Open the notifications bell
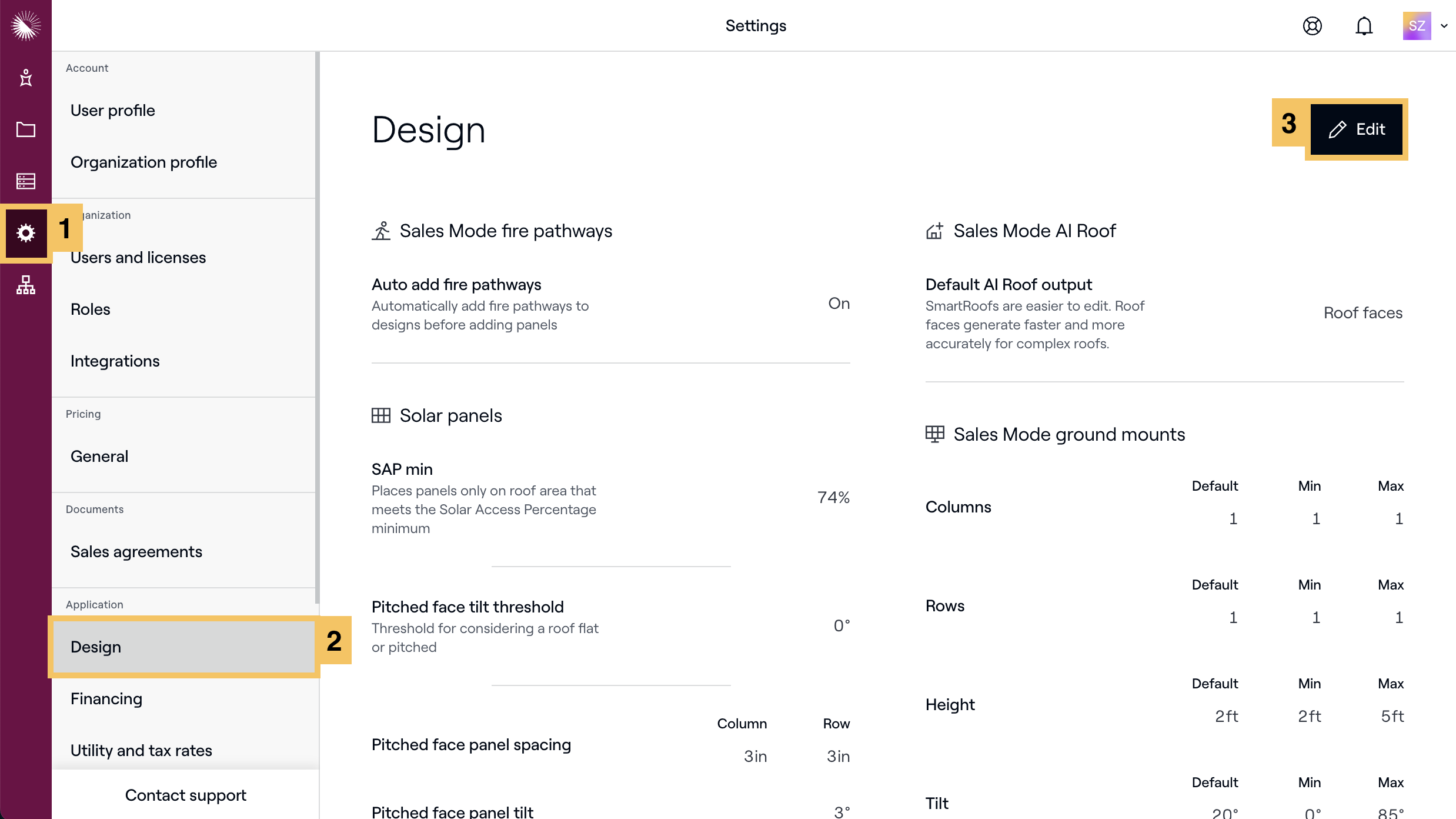Image resolution: width=1456 pixels, height=819 pixels. point(1364,26)
